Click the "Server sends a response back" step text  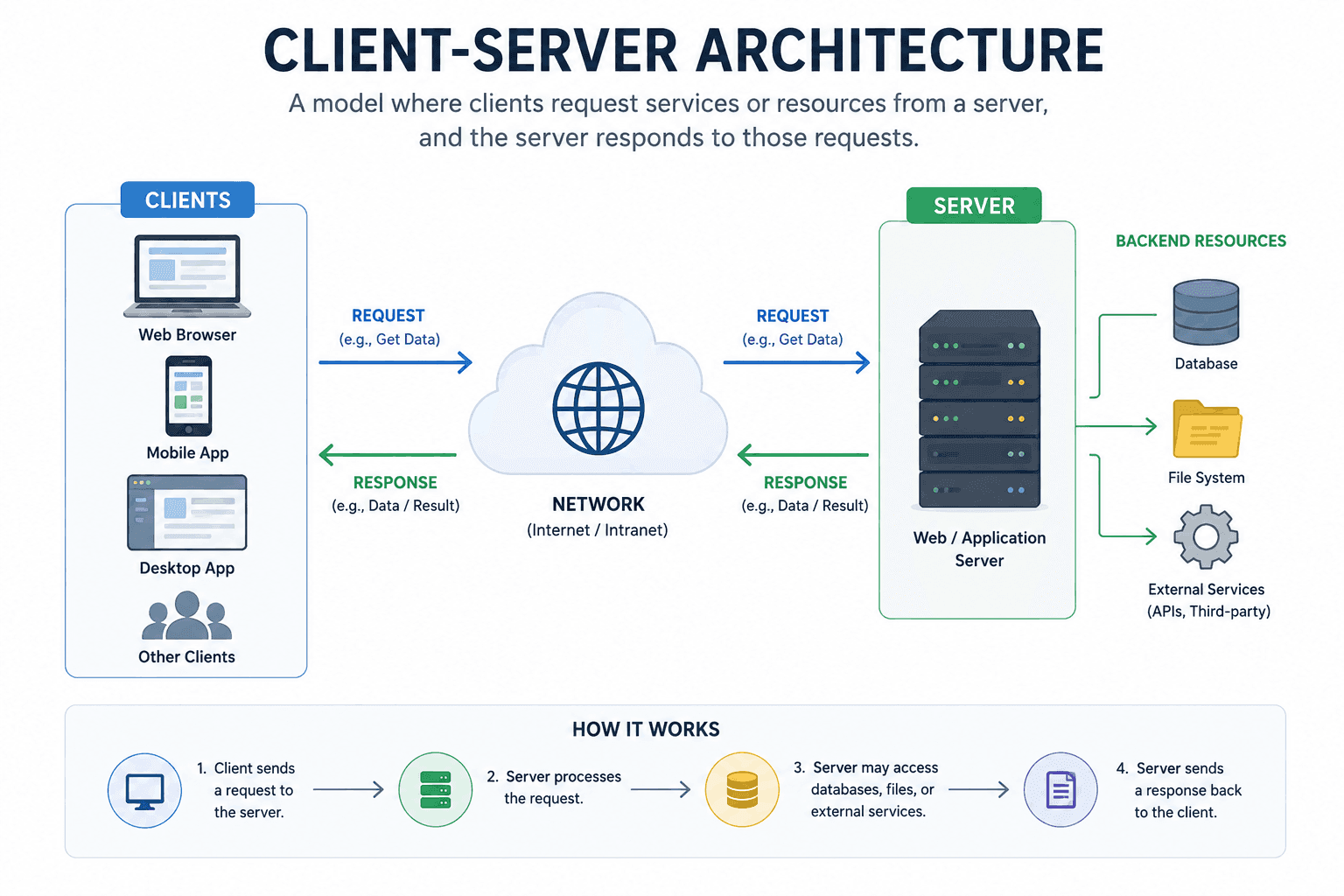coord(1179,790)
